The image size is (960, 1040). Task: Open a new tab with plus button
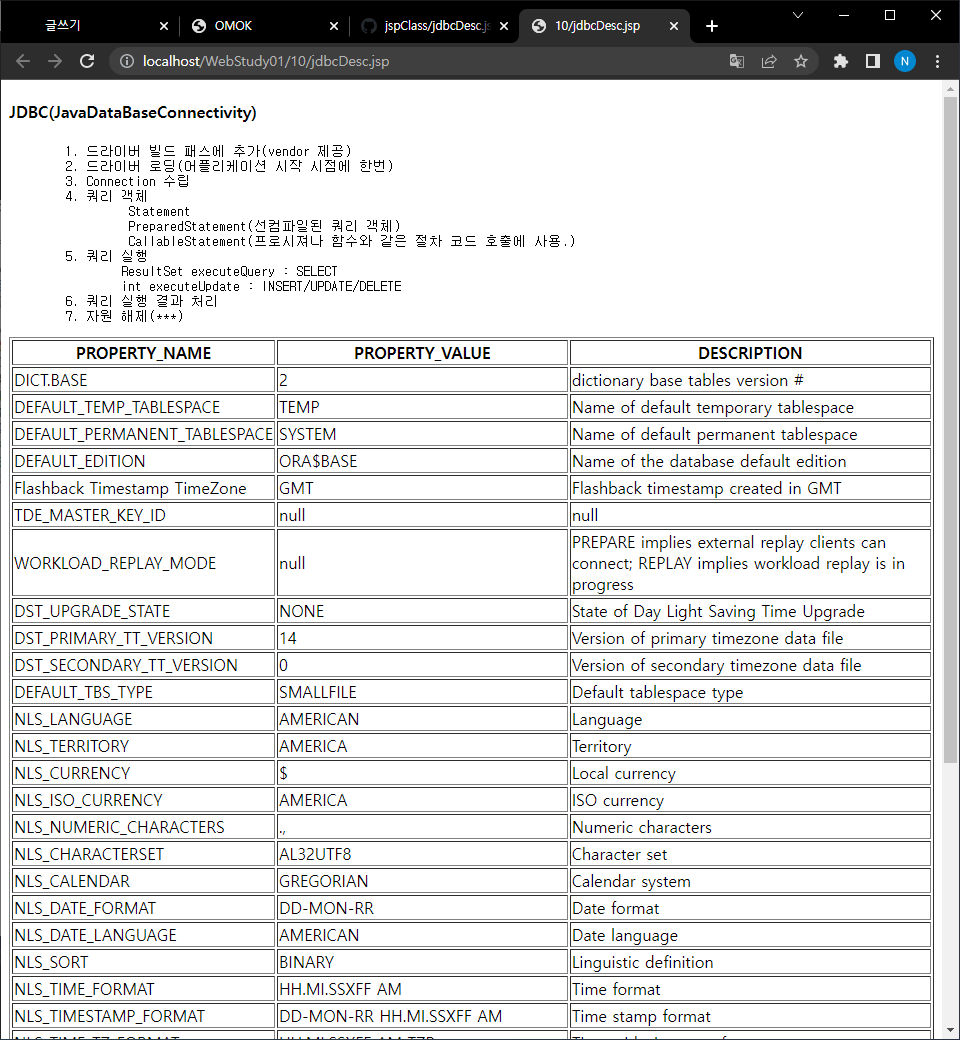[712, 26]
